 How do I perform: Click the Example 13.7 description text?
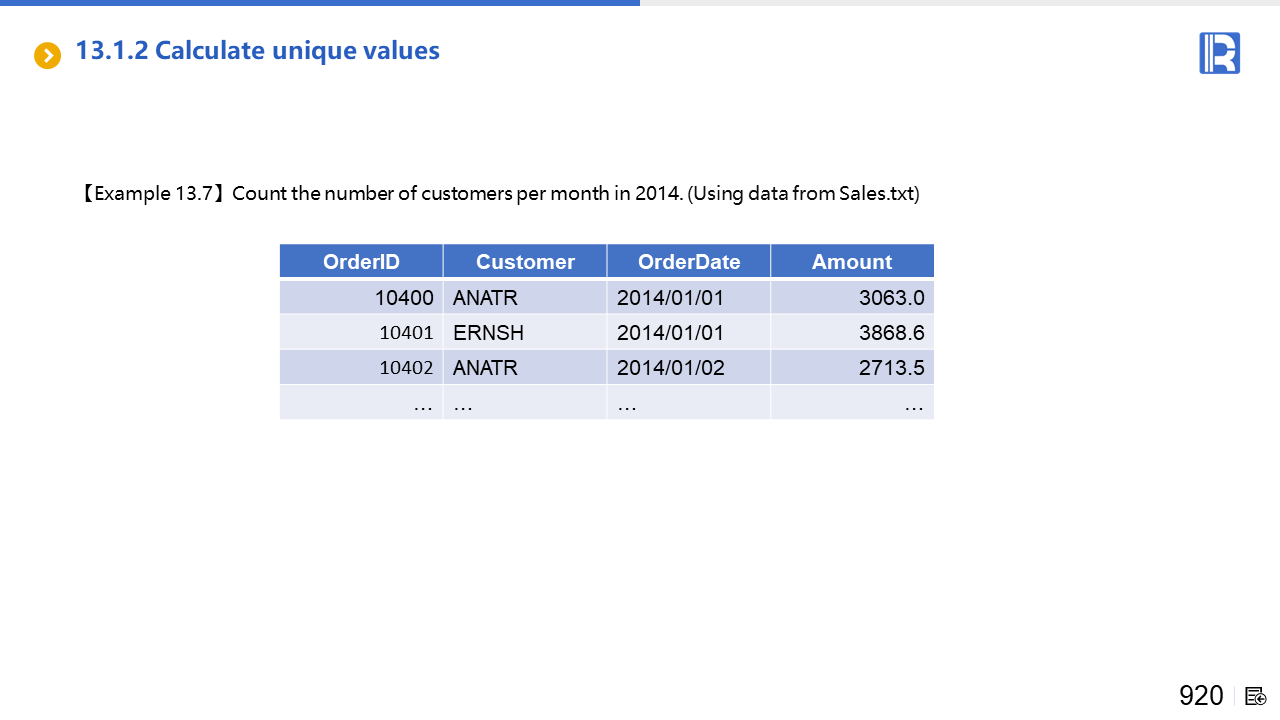pos(500,193)
